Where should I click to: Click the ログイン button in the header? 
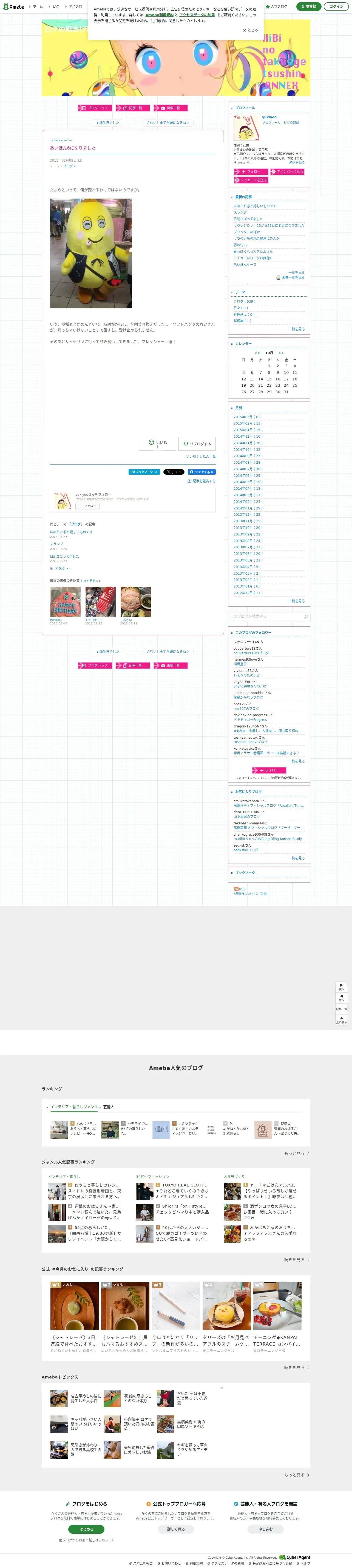pos(336,6)
